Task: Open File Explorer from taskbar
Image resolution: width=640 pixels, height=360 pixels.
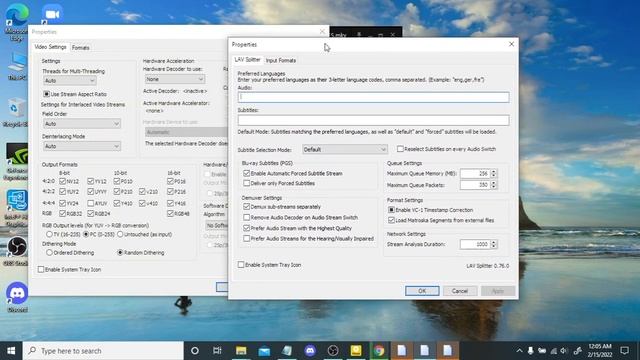Action: coord(241,351)
